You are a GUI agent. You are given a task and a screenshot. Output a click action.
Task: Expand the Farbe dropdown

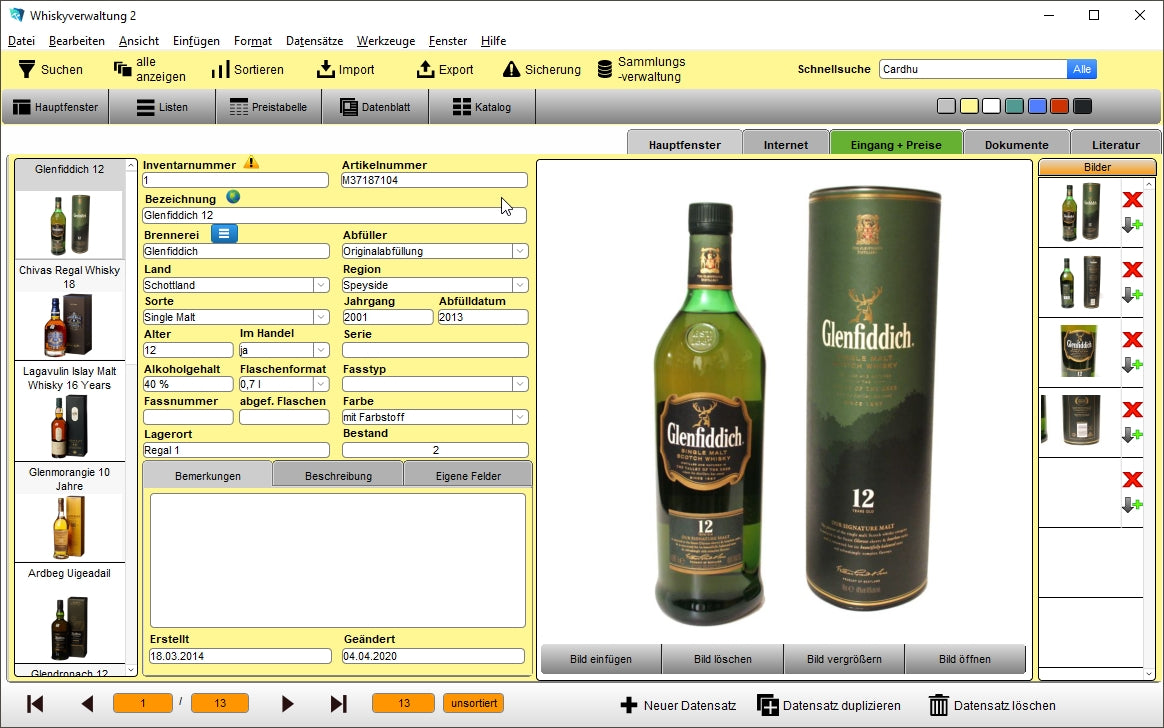[x=520, y=417]
